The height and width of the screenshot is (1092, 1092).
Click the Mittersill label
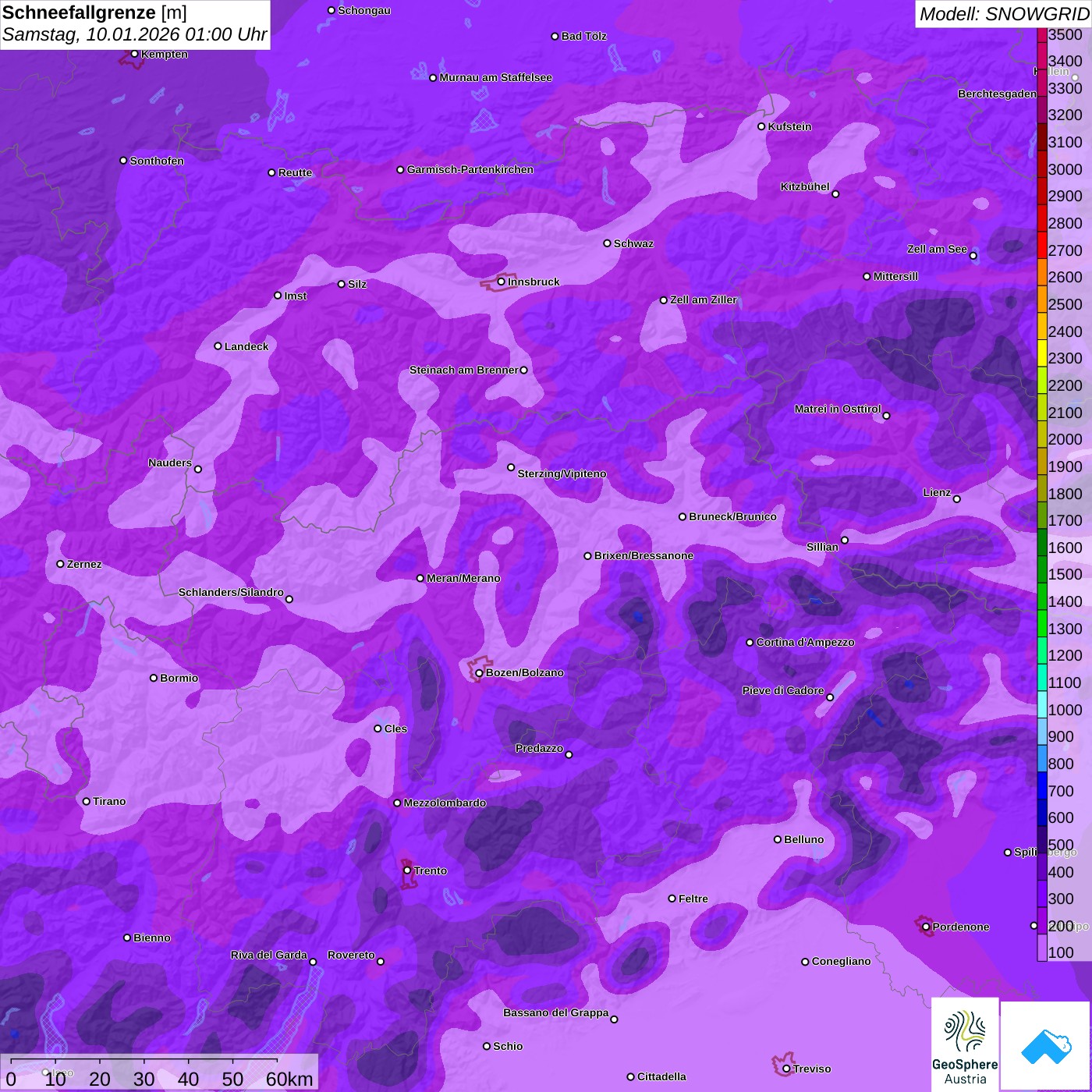[895, 276]
